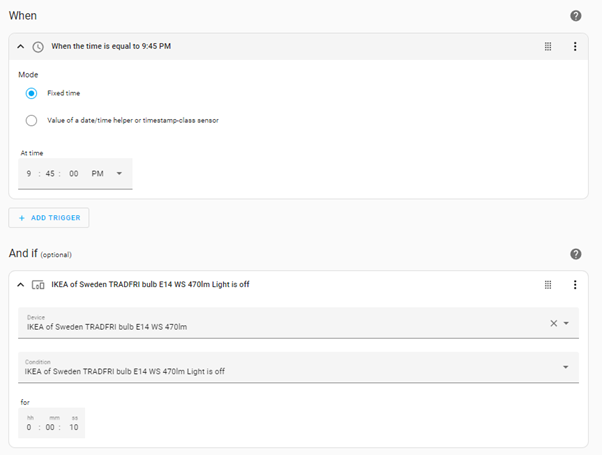Click the clock icon on the time trigger
Viewport: 602px width, 455px height.
tap(38, 46)
